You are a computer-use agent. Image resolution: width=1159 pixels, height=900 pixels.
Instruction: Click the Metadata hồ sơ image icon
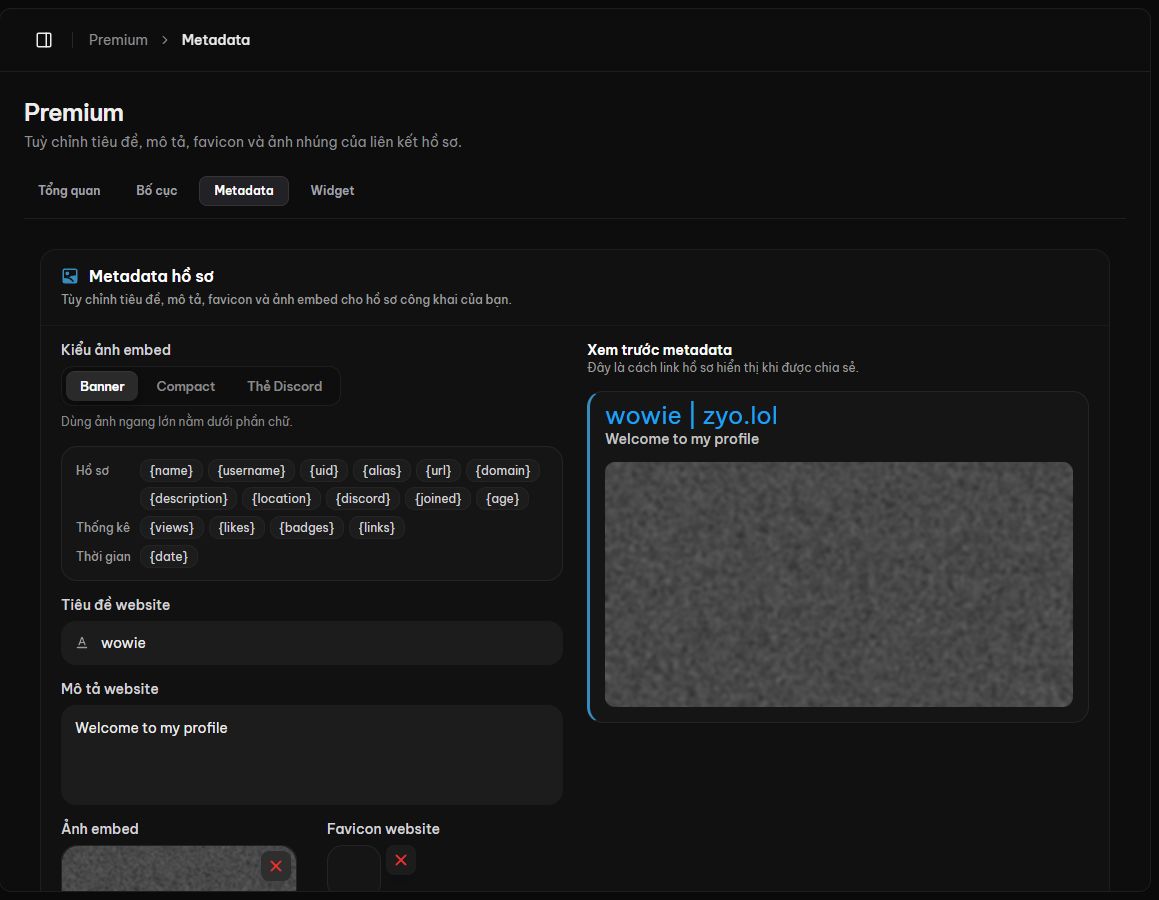(70, 276)
